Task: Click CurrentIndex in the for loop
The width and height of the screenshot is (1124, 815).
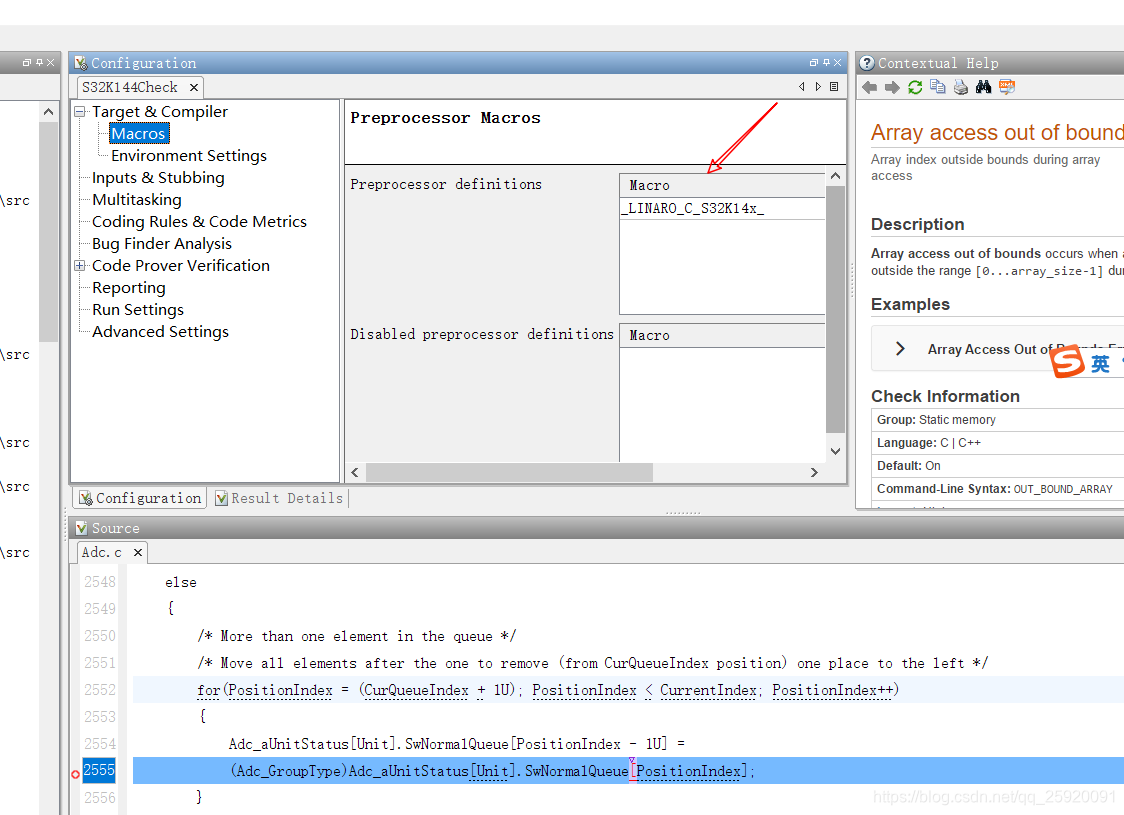Action: click(708, 690)
